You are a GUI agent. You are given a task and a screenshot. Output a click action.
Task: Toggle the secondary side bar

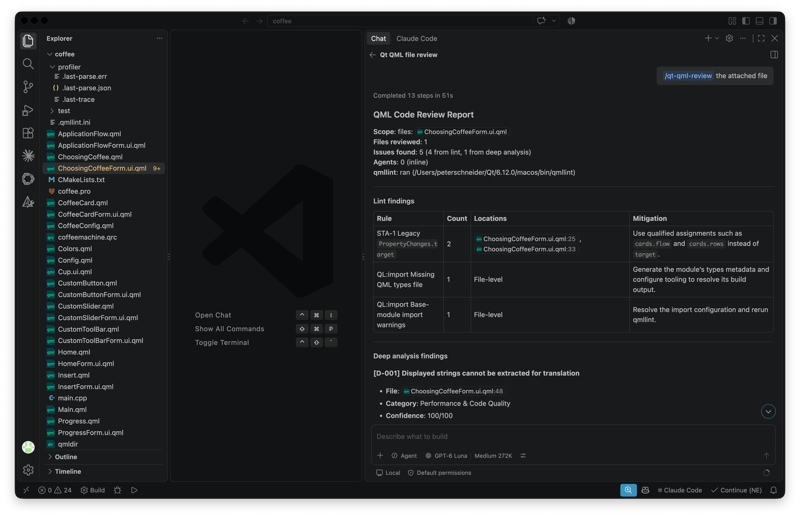coord(773,21)
